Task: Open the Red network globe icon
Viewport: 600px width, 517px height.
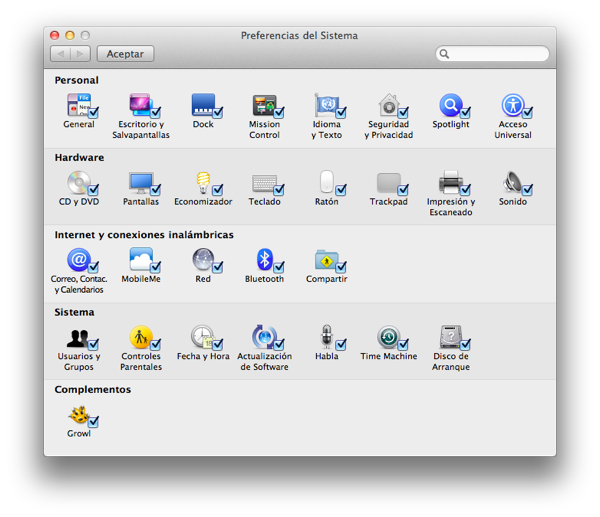Action: (203, 259)
